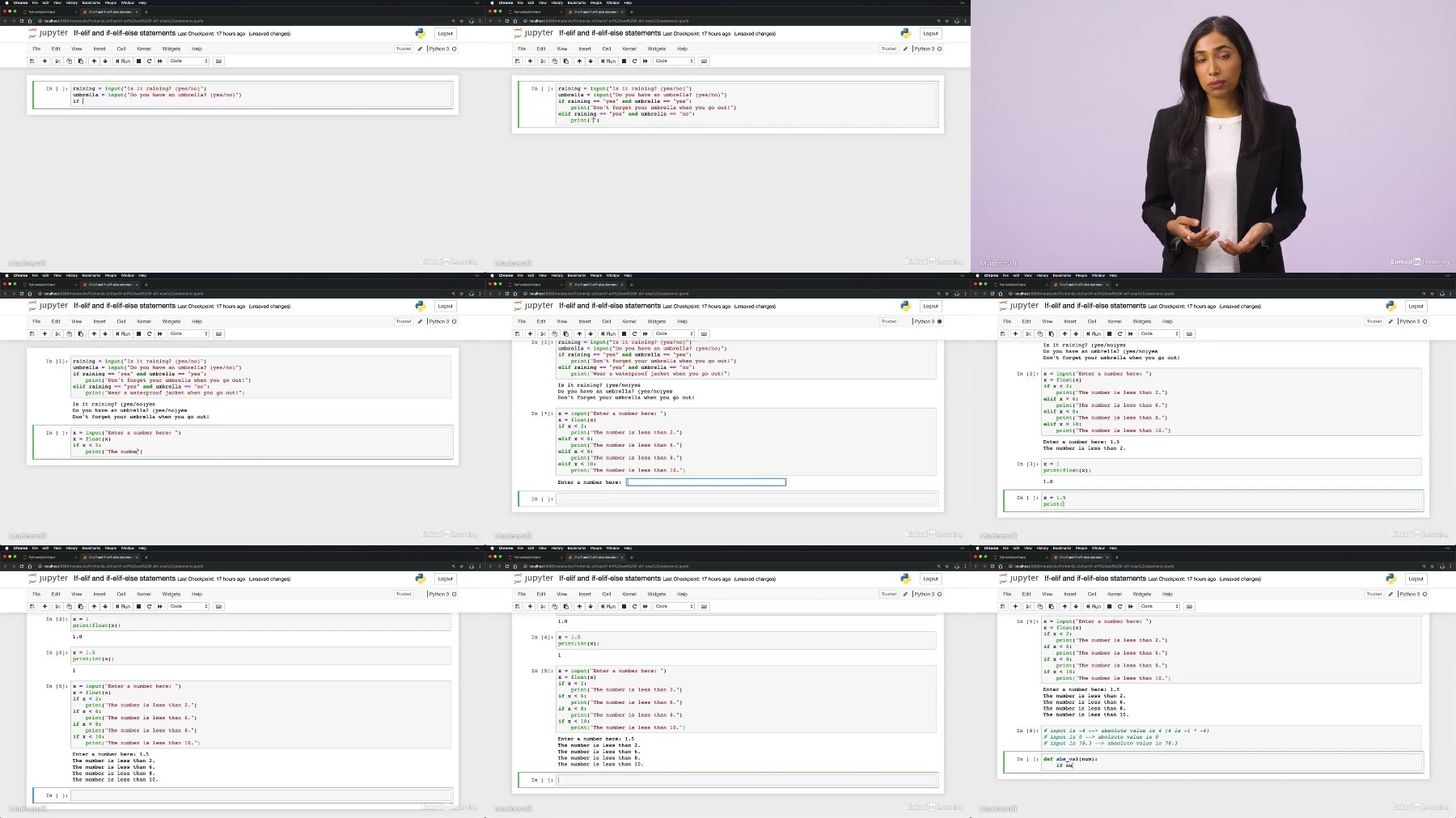Click code cell containing lone 'if' line
The height and width of the screenshot is (818, 1456).
coord(261,95)
